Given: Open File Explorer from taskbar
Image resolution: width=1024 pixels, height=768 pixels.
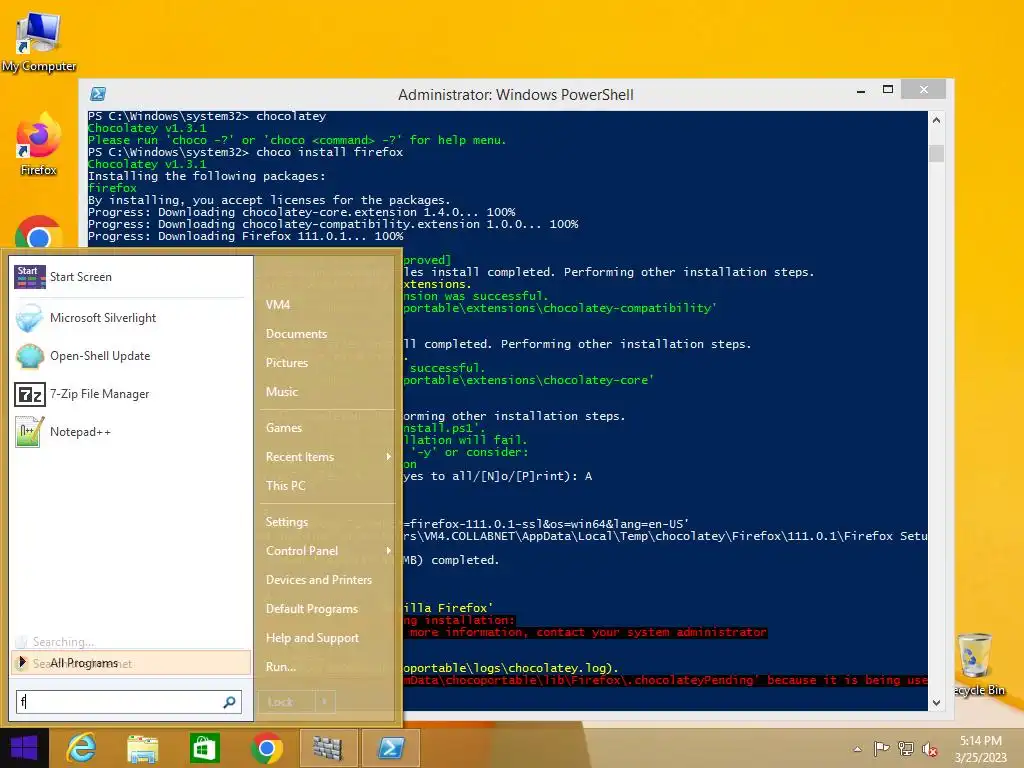Looking at the screenshot, I should pos(142,748).
